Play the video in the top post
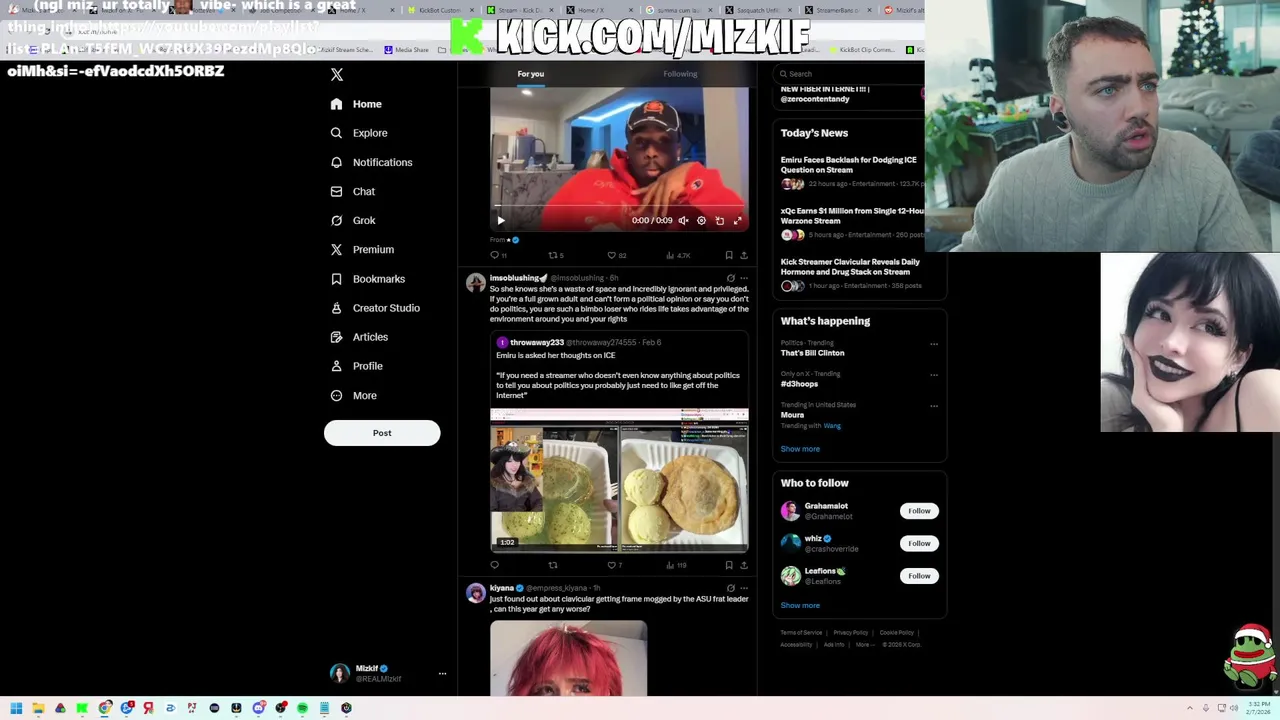 point(501,221)
